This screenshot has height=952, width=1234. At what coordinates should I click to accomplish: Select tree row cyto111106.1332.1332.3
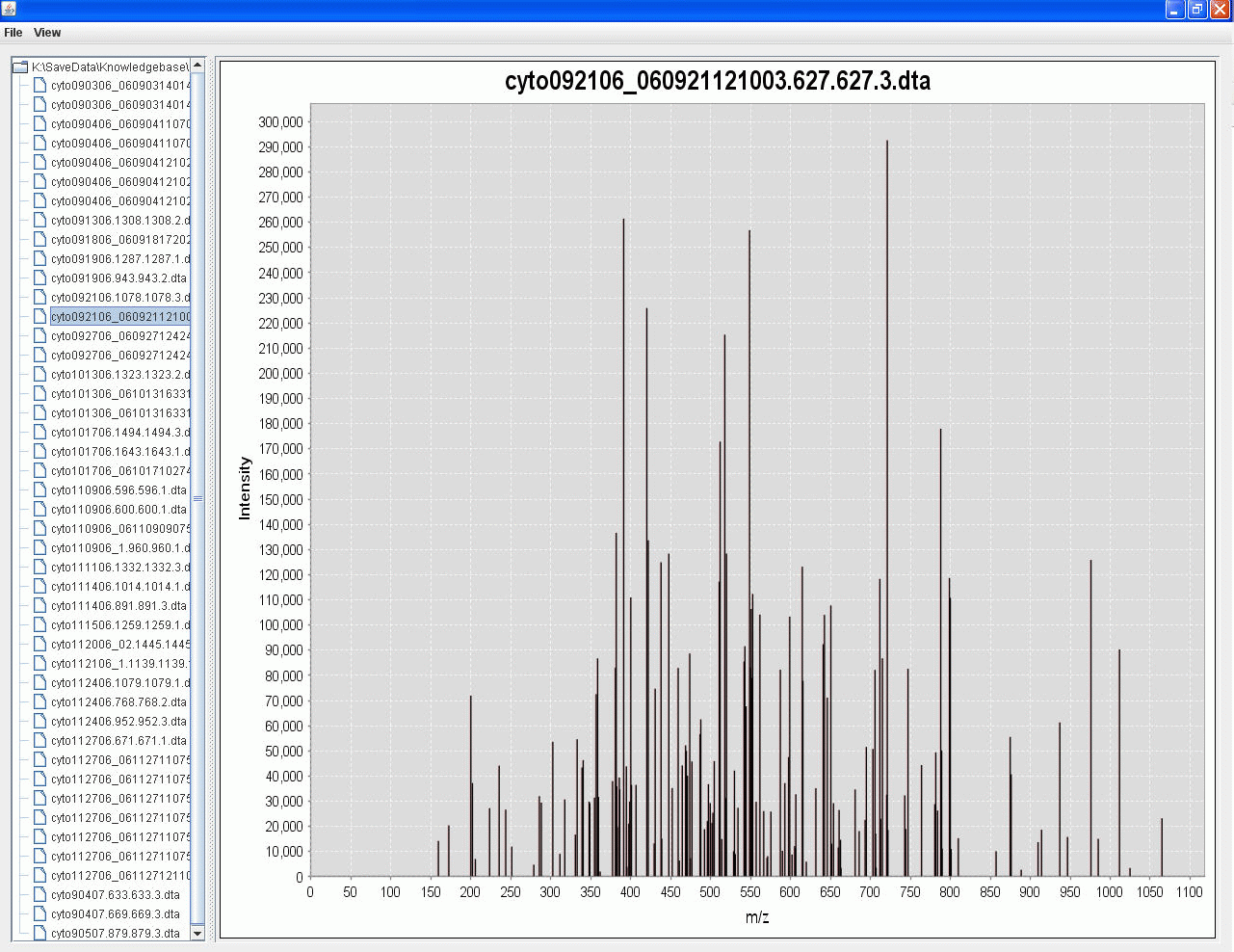click(120, 568)
